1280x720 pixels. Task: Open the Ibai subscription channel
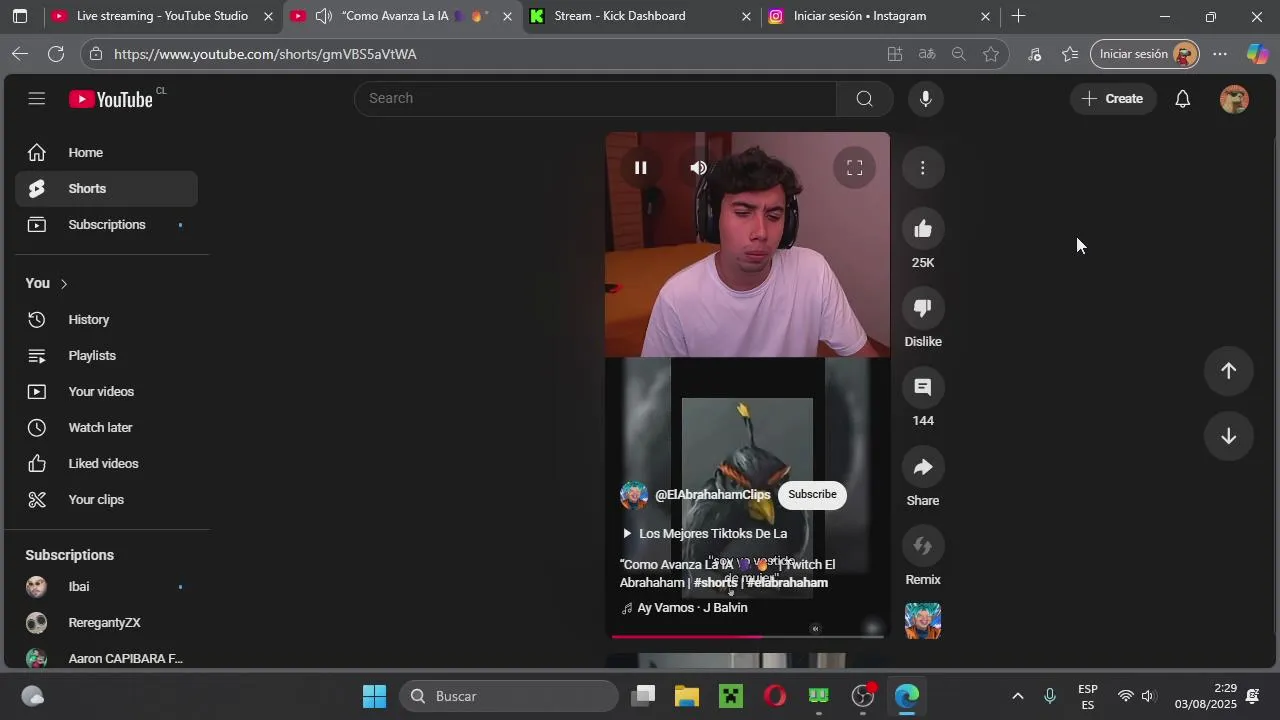coord(106,587)
